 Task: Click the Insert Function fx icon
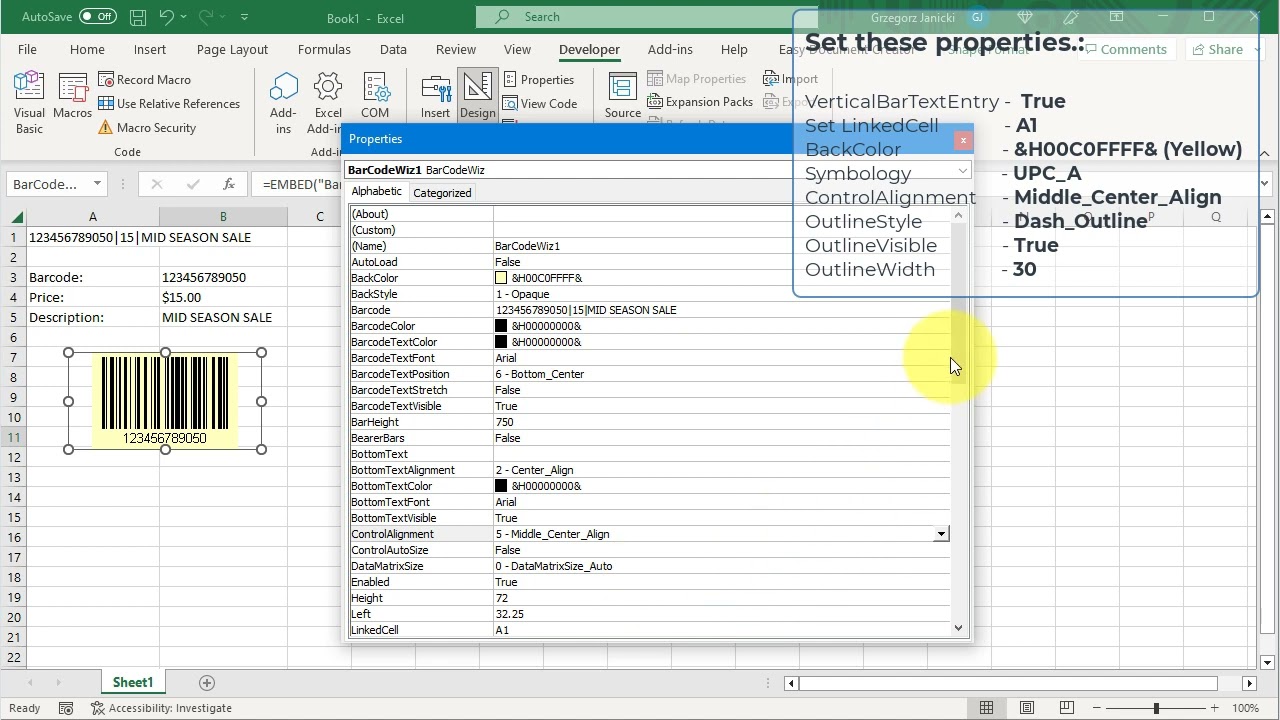pos(229,184)
